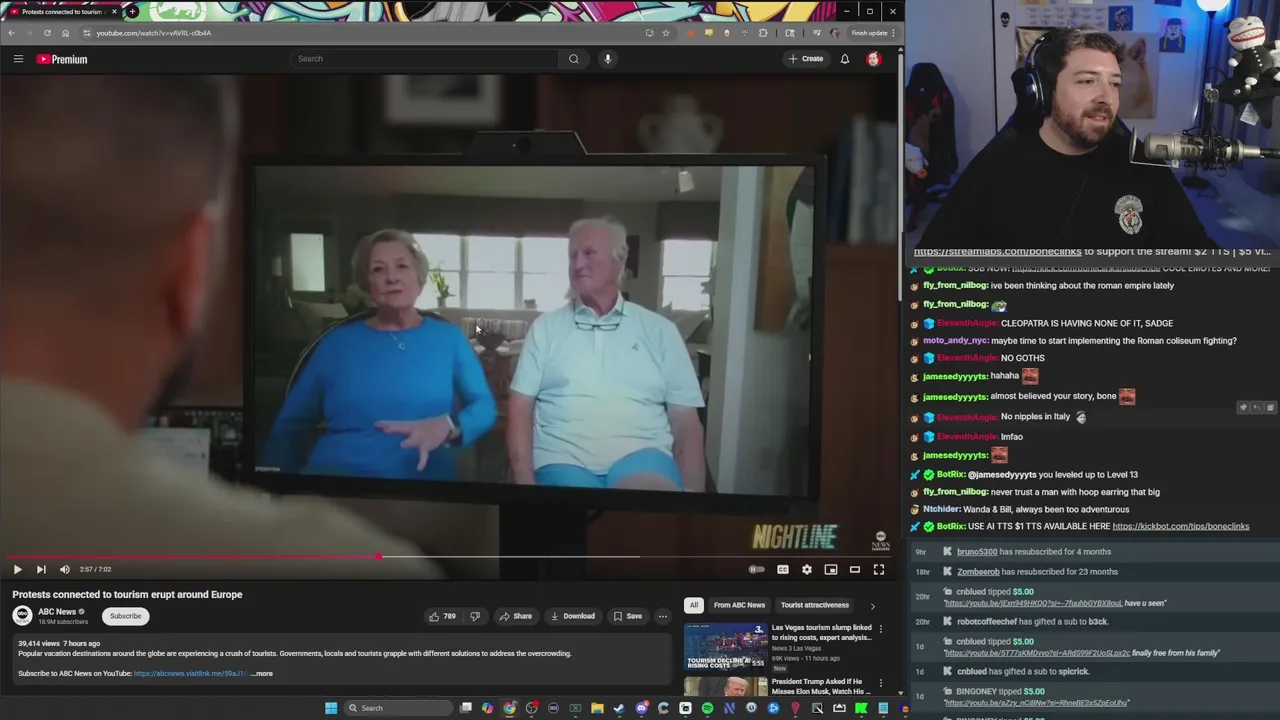Toggle the autoplay switch in player
This screenshot has height=720, width=1280.
coord(757,569)
